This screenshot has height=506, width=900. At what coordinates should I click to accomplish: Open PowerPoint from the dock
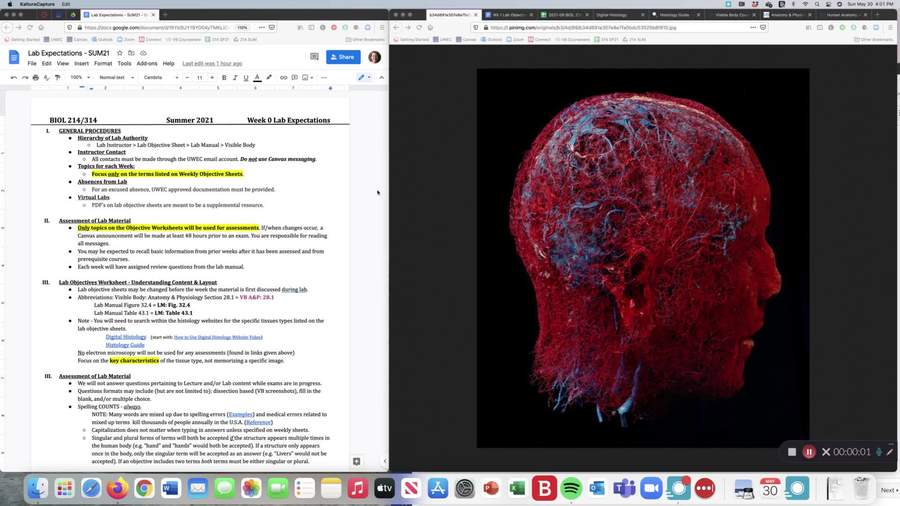[491, 488]
